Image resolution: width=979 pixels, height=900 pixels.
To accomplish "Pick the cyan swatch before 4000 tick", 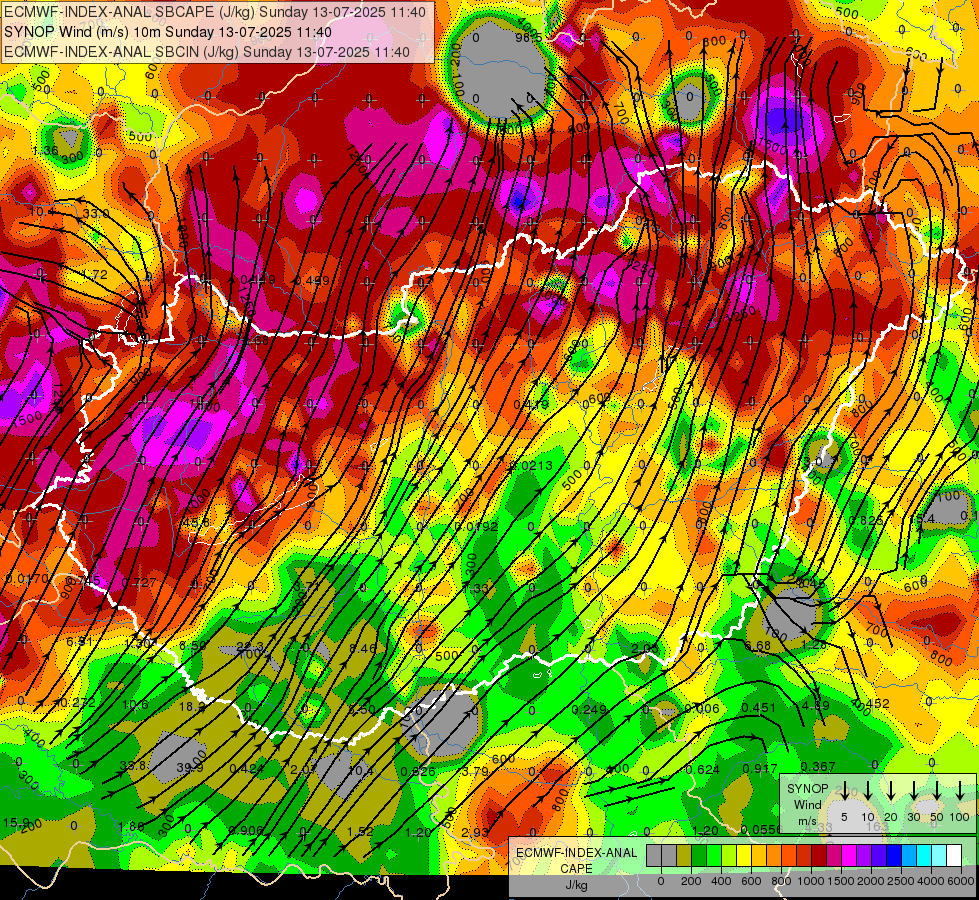I will tap(924, 856).
